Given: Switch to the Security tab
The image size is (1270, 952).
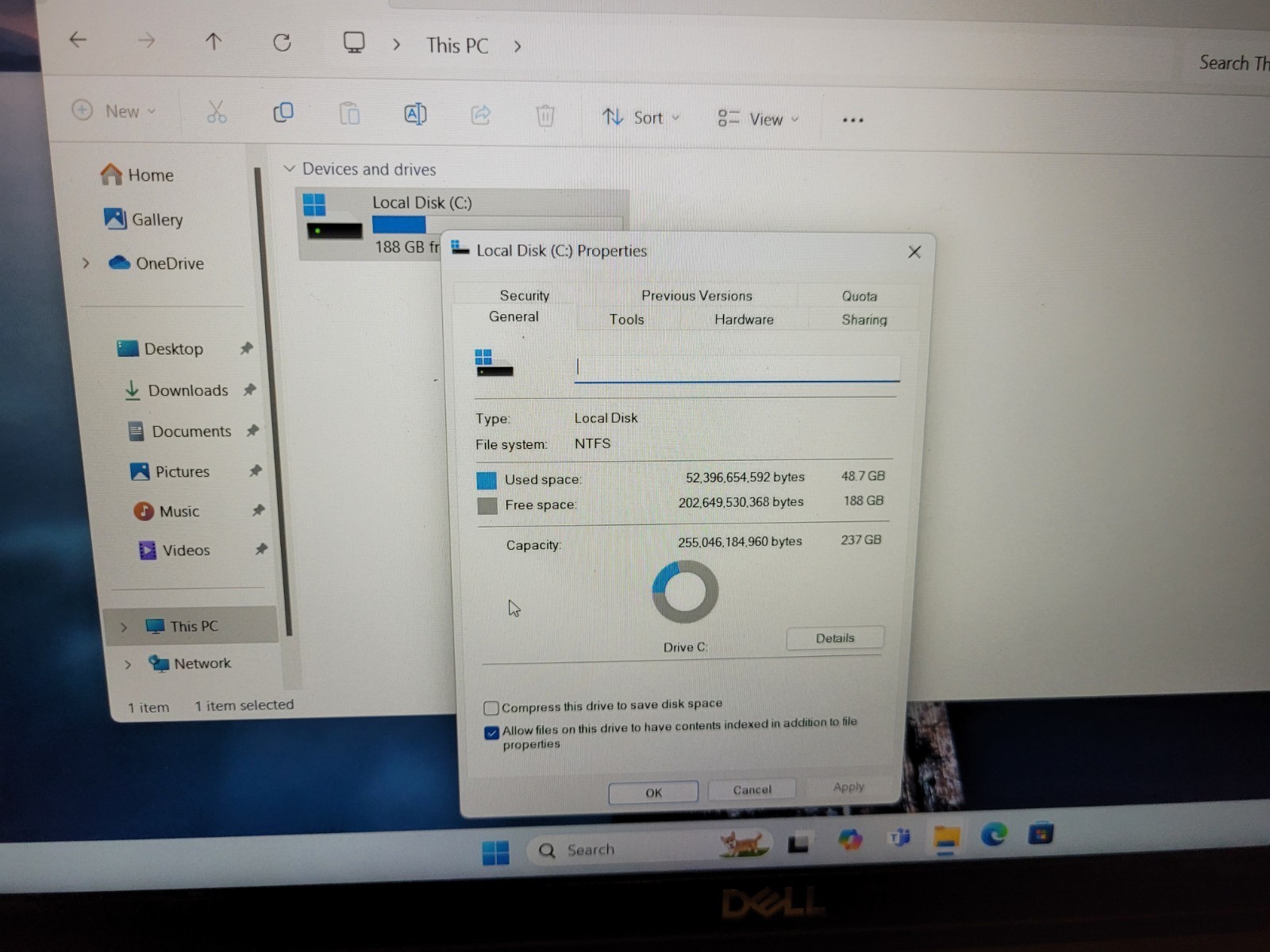Looking at the screenshot, I should [524, 295].
